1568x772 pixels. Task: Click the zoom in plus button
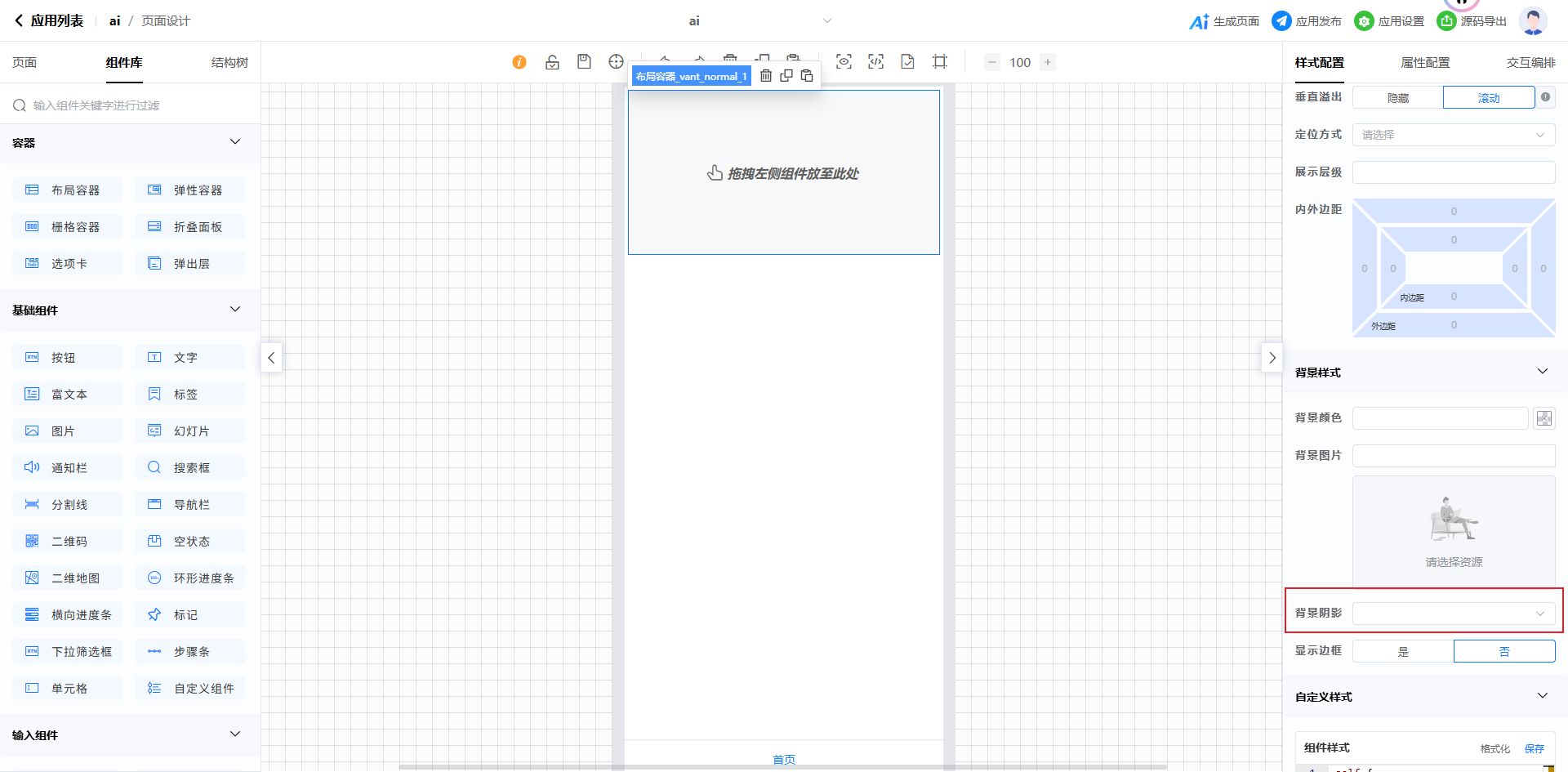pos(1048,62)
